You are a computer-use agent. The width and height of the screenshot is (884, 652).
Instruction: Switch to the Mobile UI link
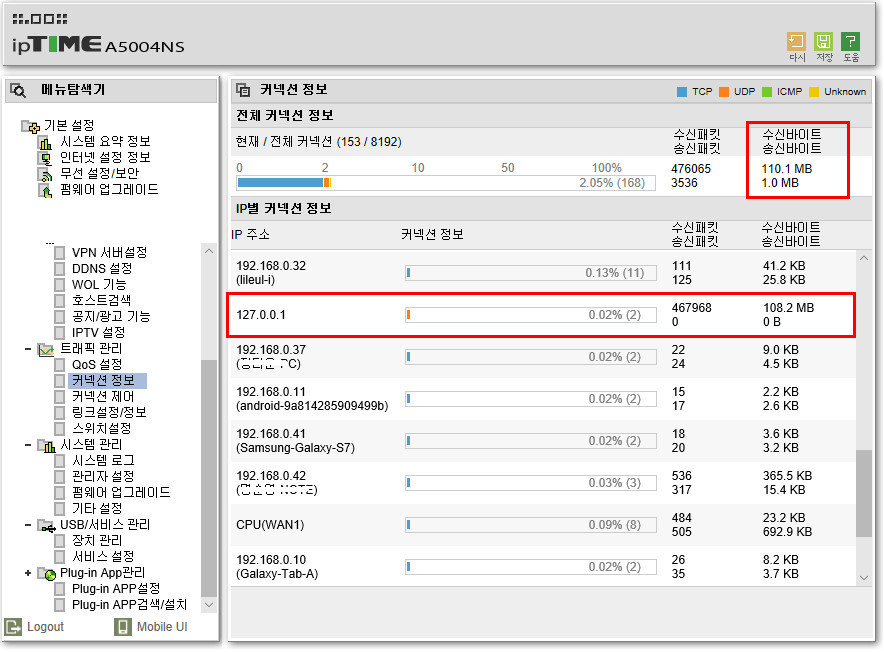[x=162, y=627]
